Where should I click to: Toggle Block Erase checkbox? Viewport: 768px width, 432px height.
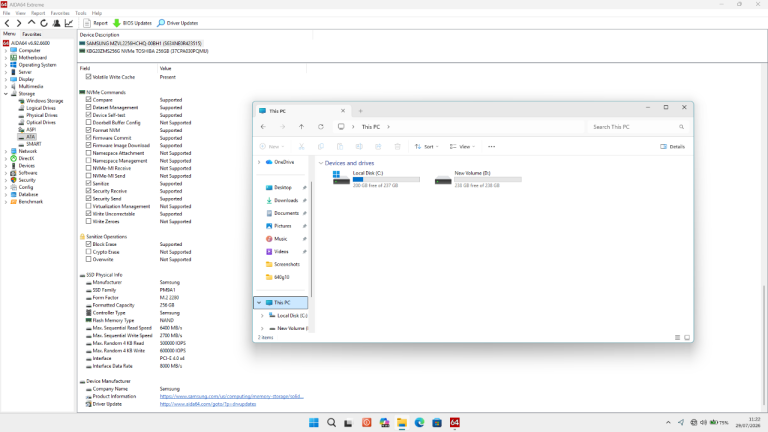[89, 244]
